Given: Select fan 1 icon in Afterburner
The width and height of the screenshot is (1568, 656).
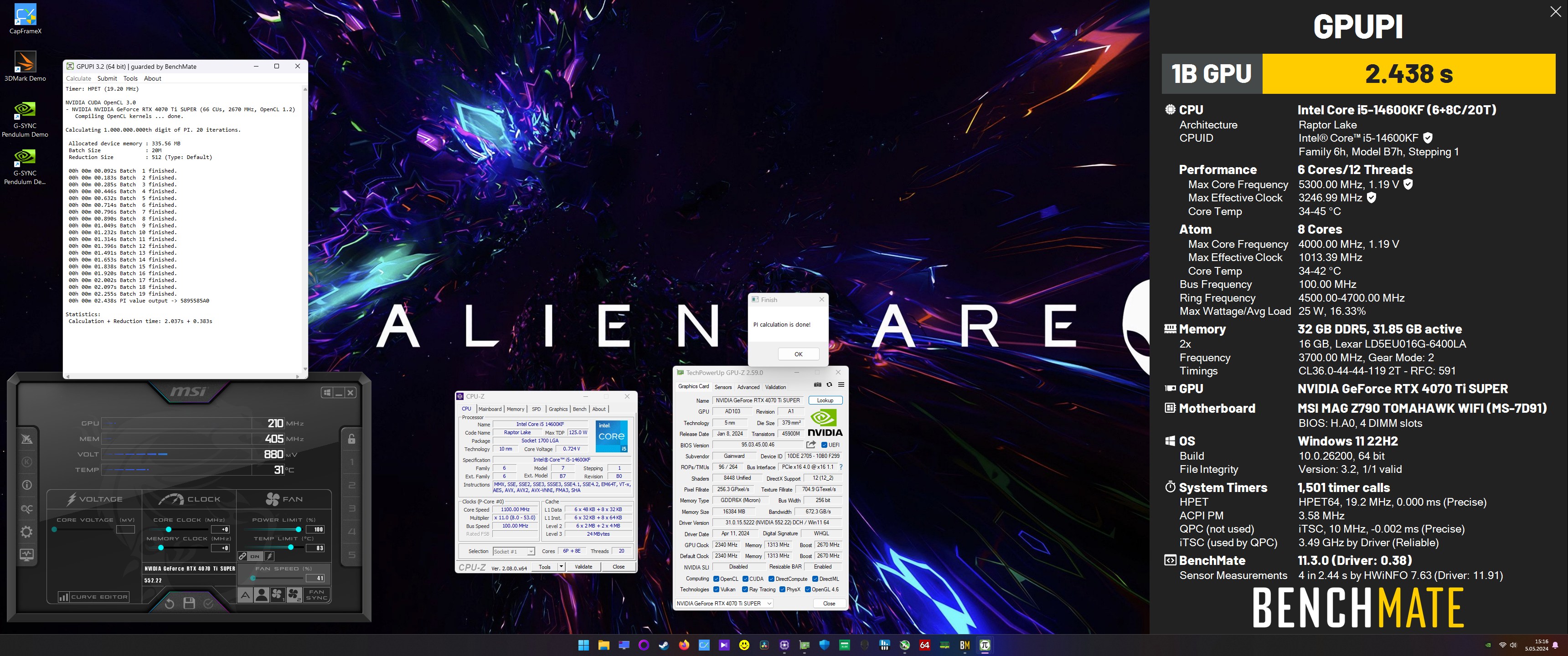Looking at the screenshot, I should (278, 594).
